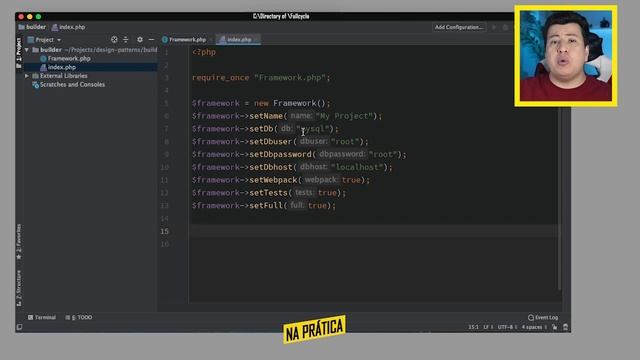Click the locate/select opened file target icon
The height and width of the screenshot is (360, 640).
(114, 40)
